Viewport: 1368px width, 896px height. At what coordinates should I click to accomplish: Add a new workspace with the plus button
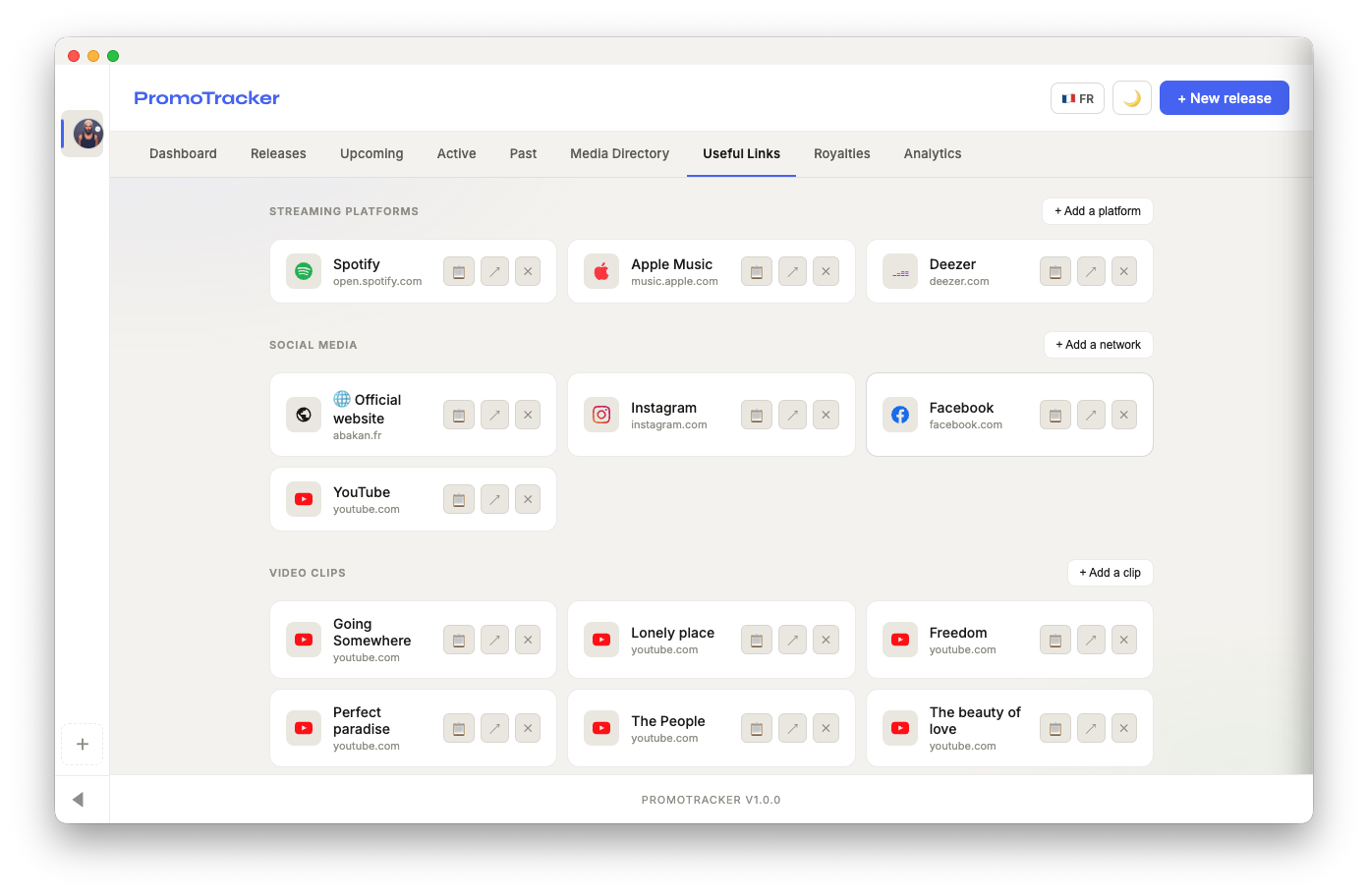(x=83, y=745)
